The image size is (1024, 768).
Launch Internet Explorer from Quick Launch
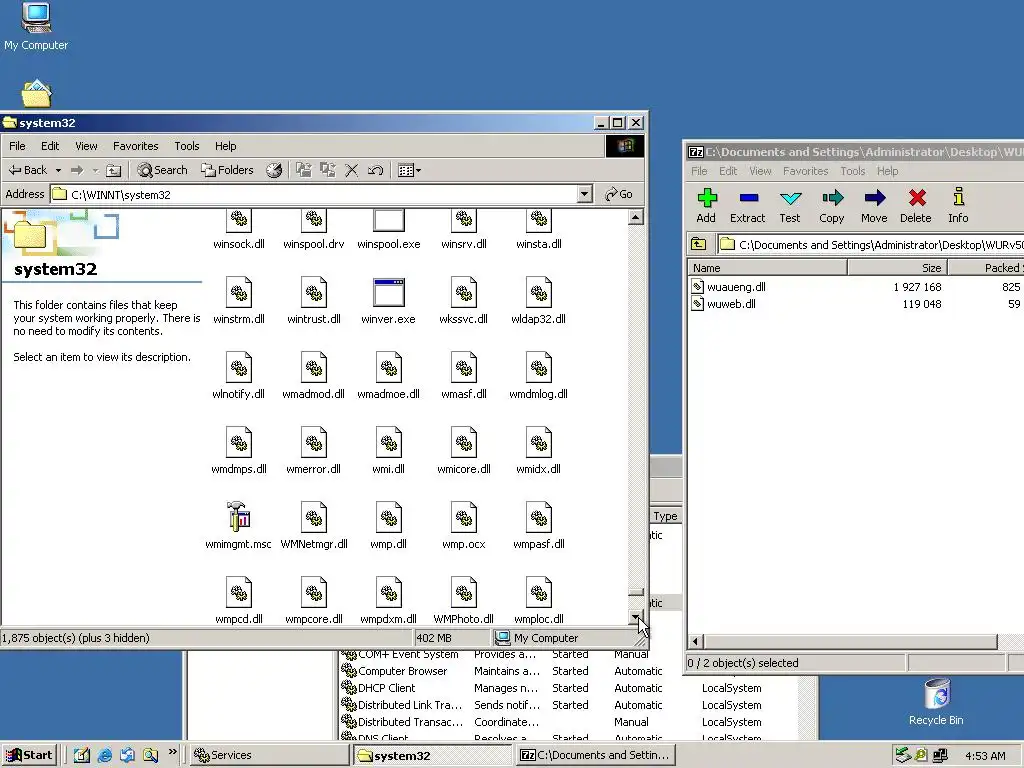[104, 755]
